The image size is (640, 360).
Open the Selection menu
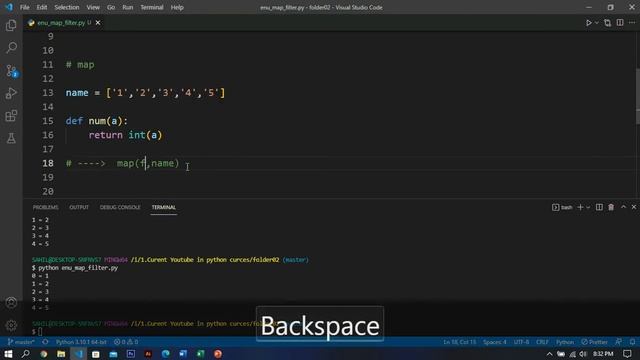tap(67, 7)
